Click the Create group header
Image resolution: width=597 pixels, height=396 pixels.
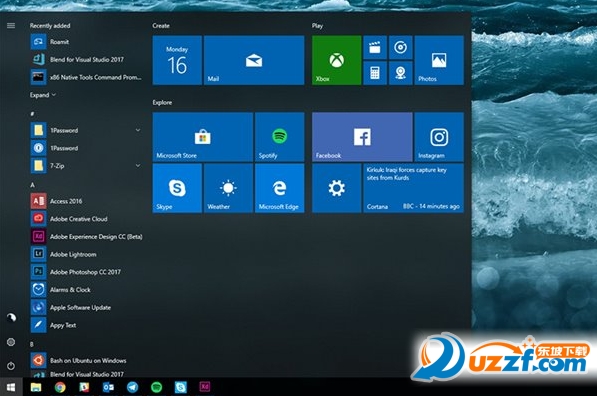(x=161, y=26)
